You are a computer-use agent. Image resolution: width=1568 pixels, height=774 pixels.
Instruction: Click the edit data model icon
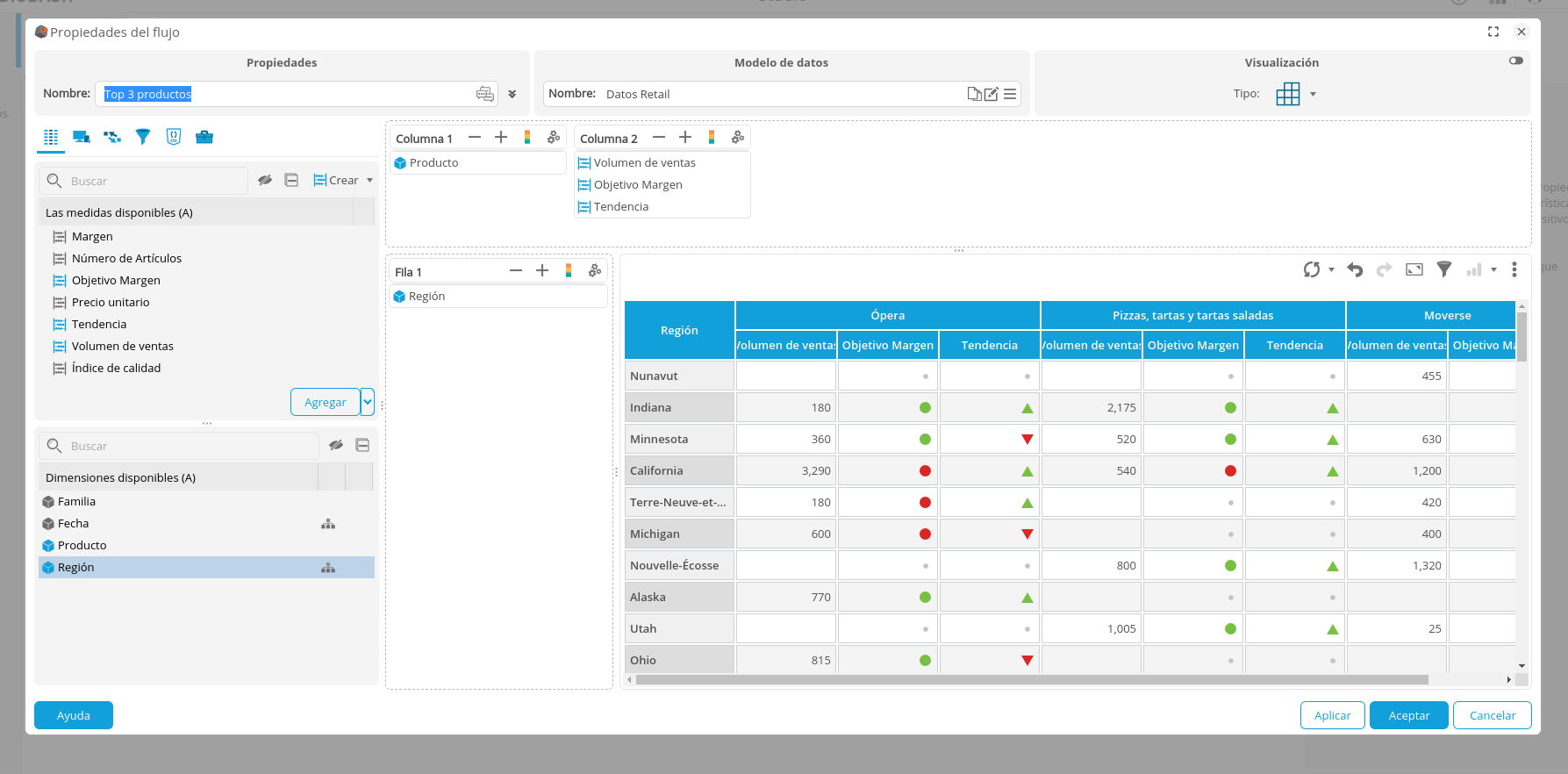(x=992, y=94)
